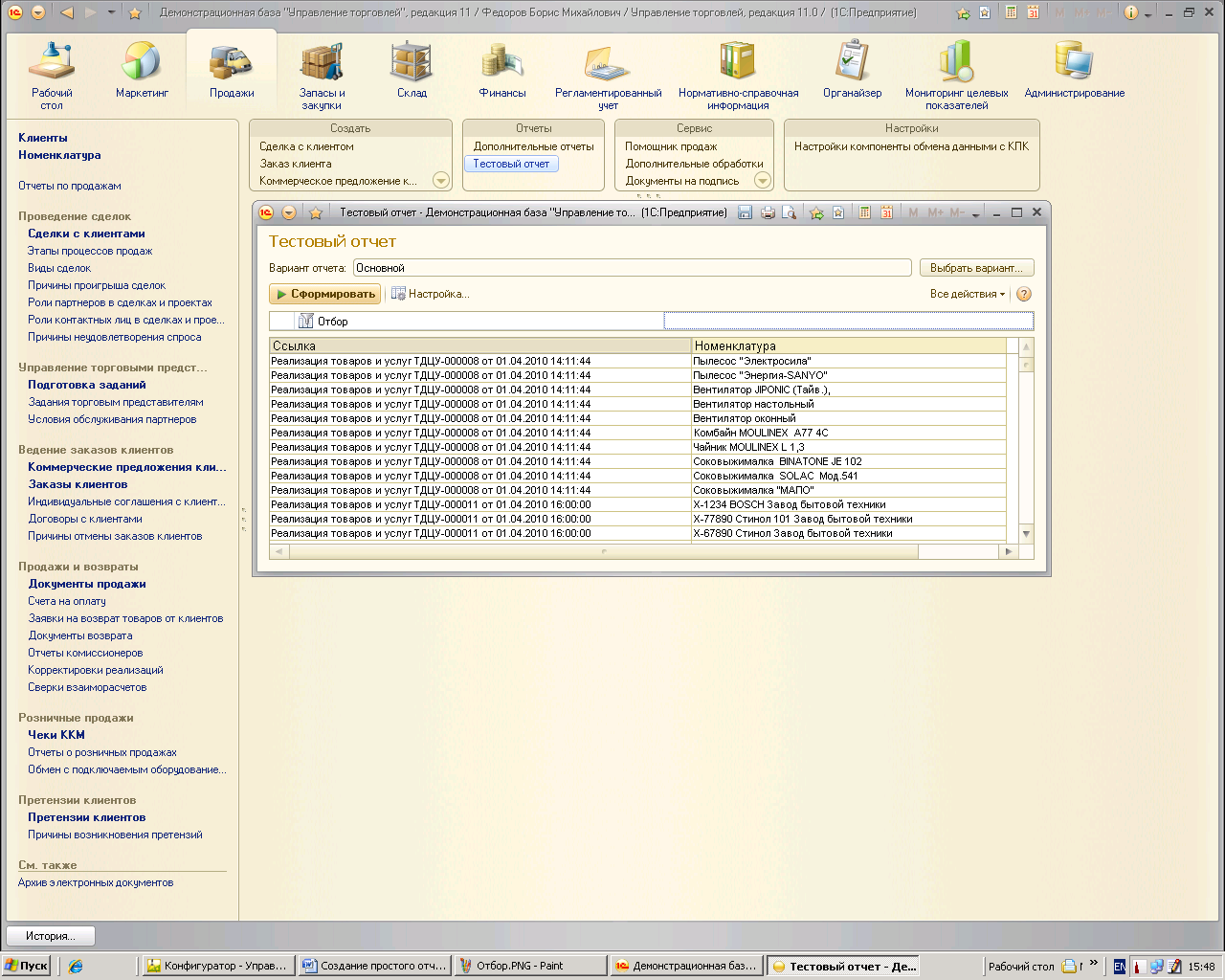1225x980 pixels.
Task: Open the navigation history dropdown arrow
Action: pos(112,12)
